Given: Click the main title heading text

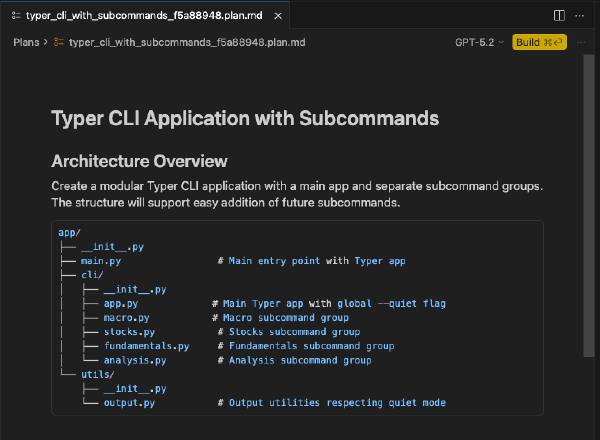Looking at the screenshot, I should point(245,118).
